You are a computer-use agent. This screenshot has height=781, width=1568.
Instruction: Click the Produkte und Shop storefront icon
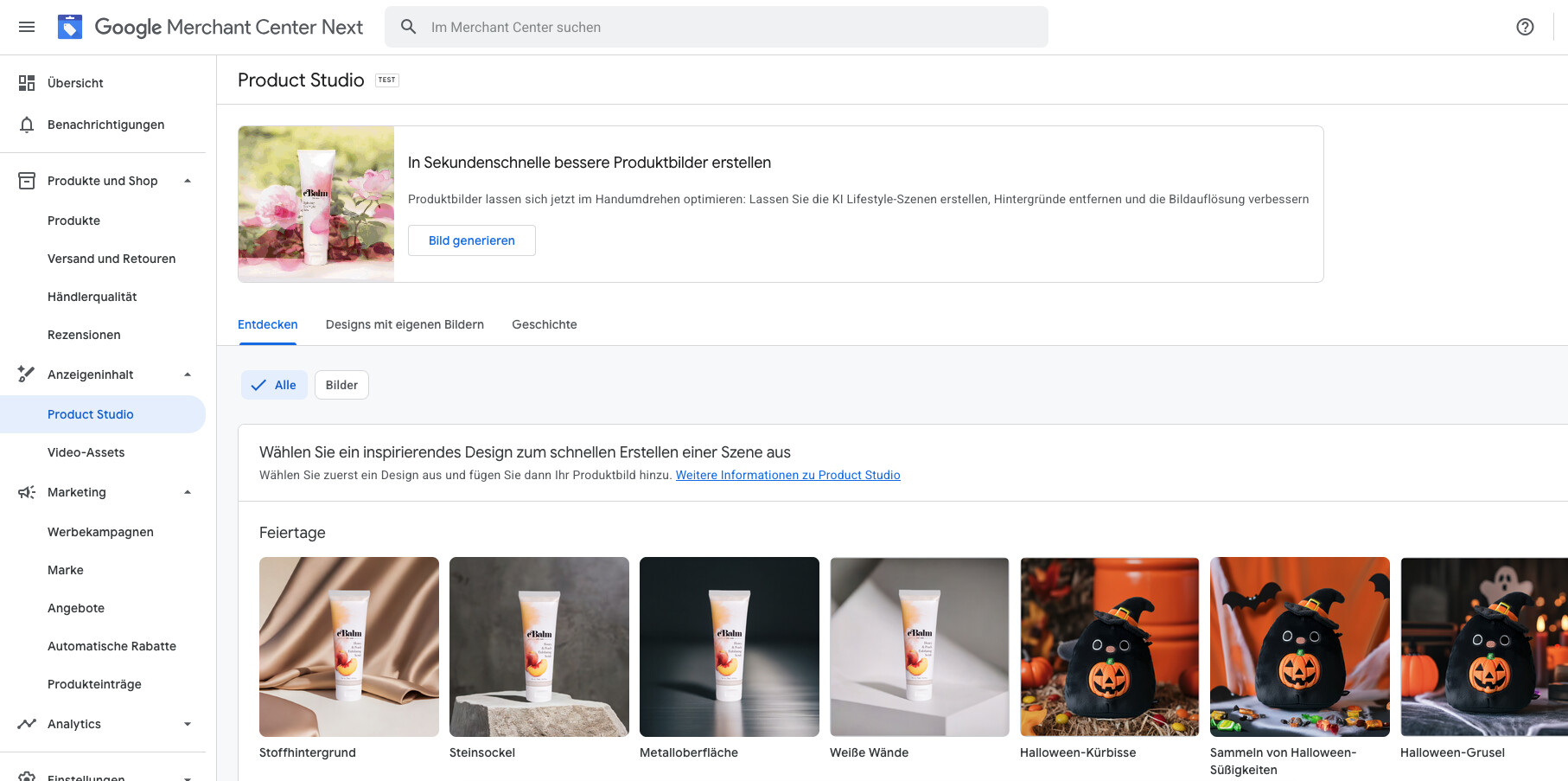click(27, 181)
